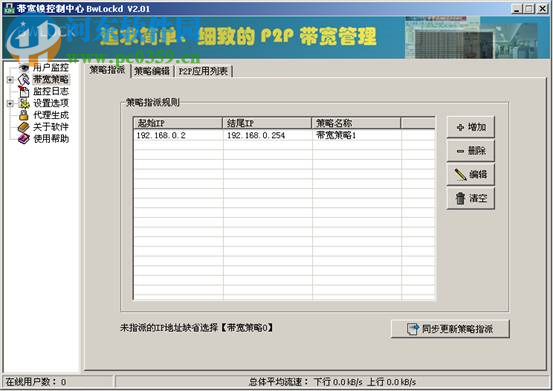Switch to the 策略编辑 tab

pyautogui.click(x=152, y=71)
